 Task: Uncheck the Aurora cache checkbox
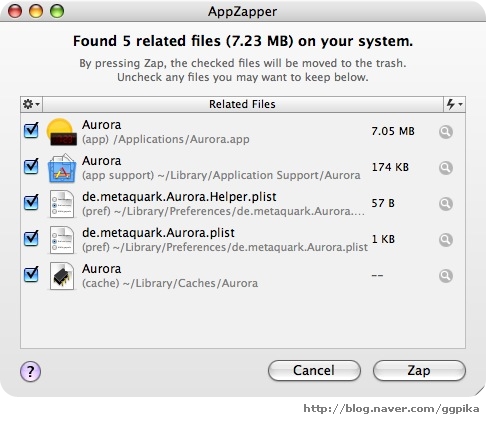coord(31,274)
